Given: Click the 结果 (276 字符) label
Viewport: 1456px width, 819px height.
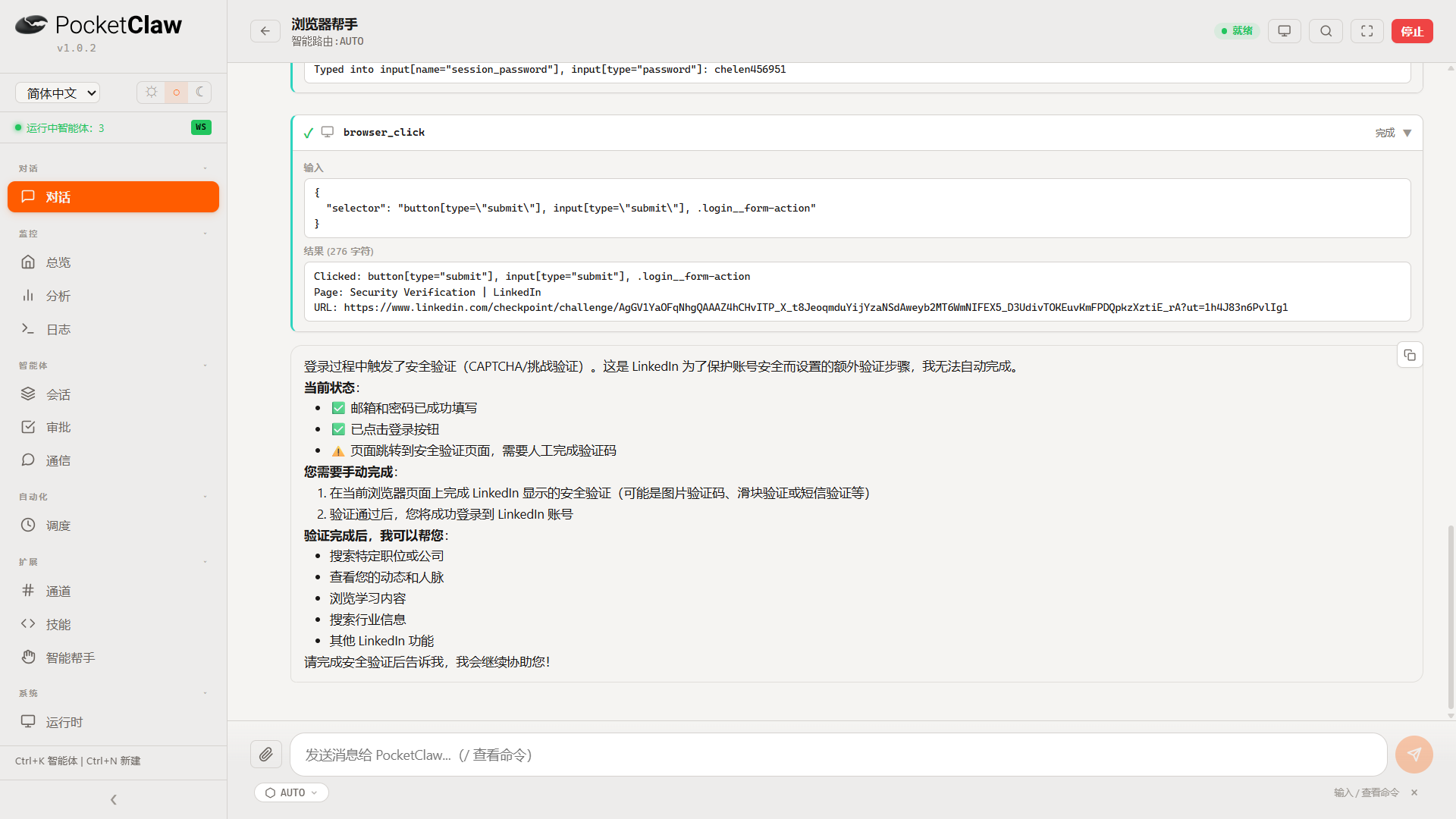Looking at the screenshot, I should 339,251.
